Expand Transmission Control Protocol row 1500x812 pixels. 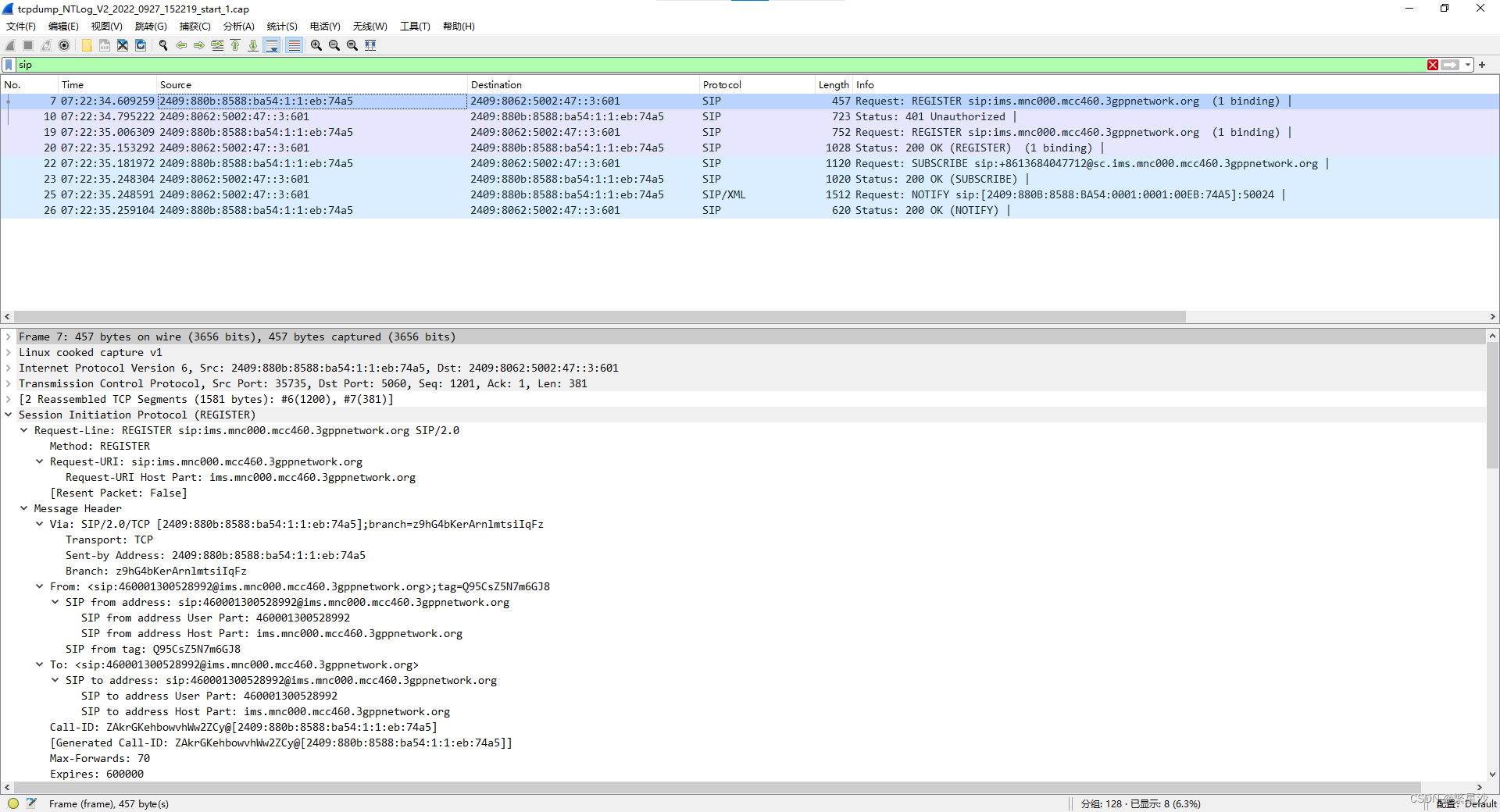9,383
